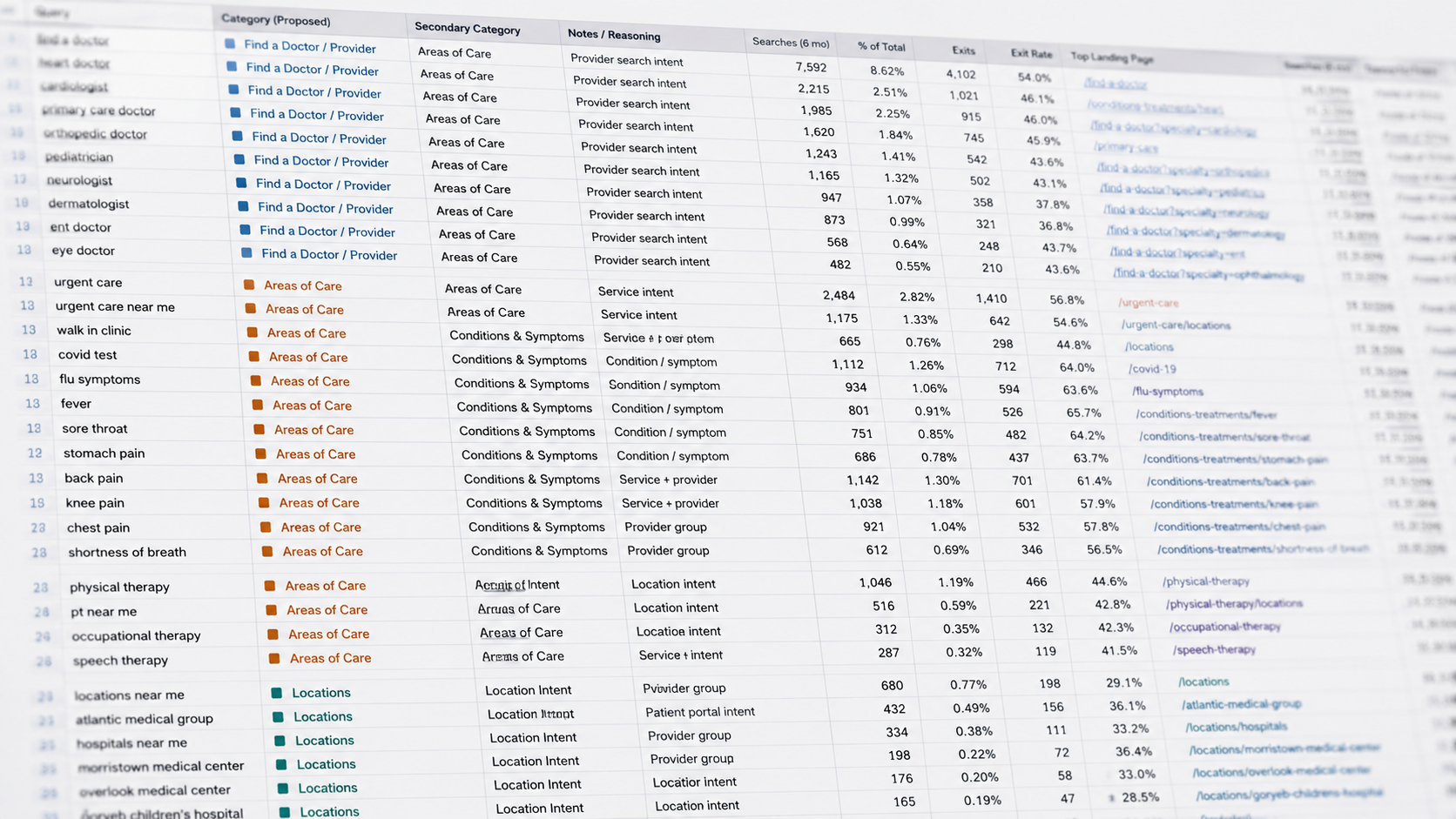Viewport: 1456px width, 819px height.
Task: Click 'Locations' category for hospitals near me
Action: (324, 741)
